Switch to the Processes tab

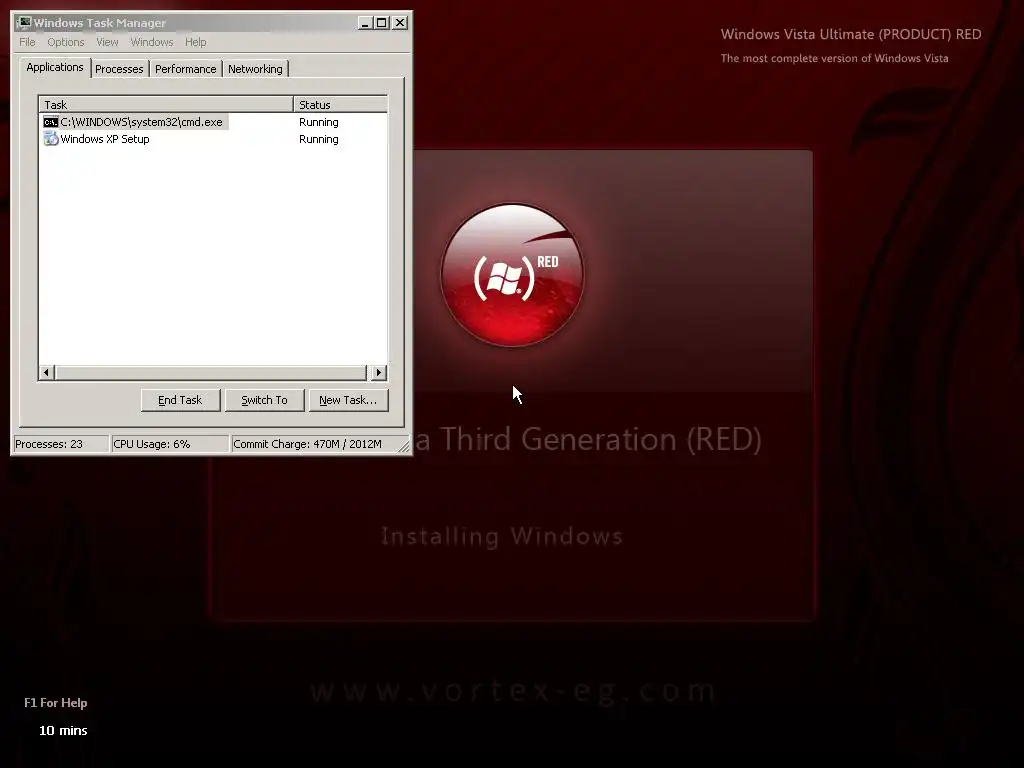pyautogui.click(x=119, y=69)
